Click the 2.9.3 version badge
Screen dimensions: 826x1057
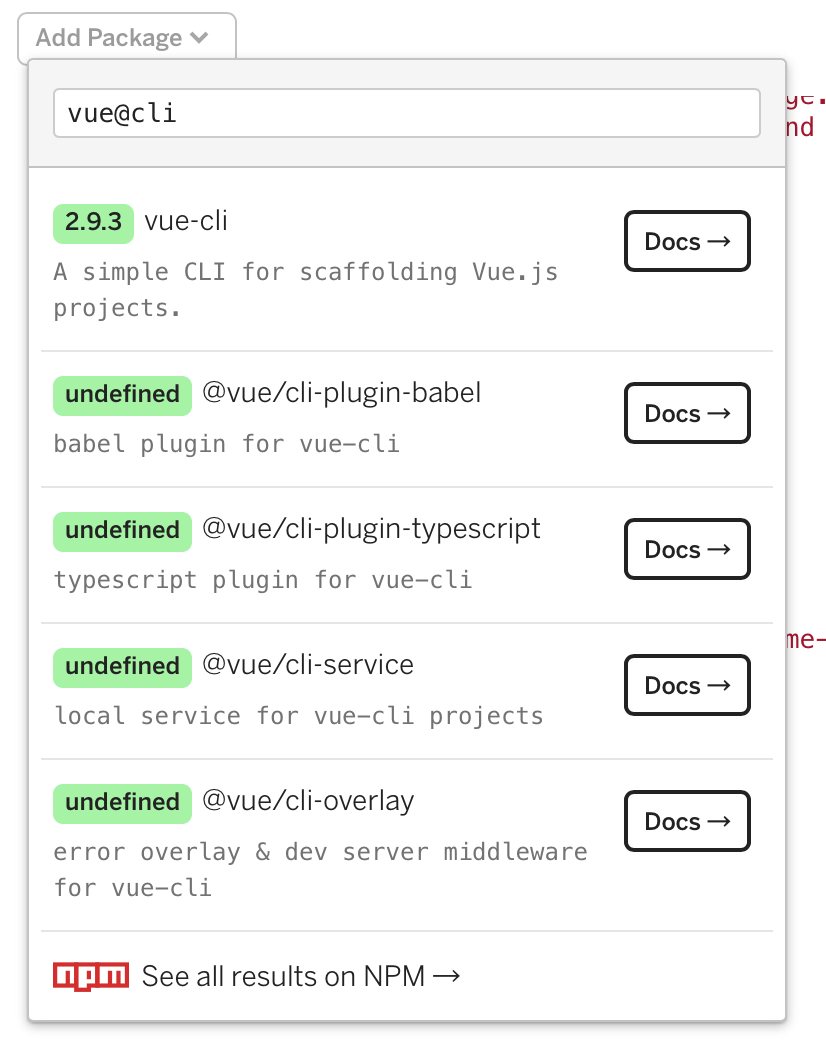point(93,222)
